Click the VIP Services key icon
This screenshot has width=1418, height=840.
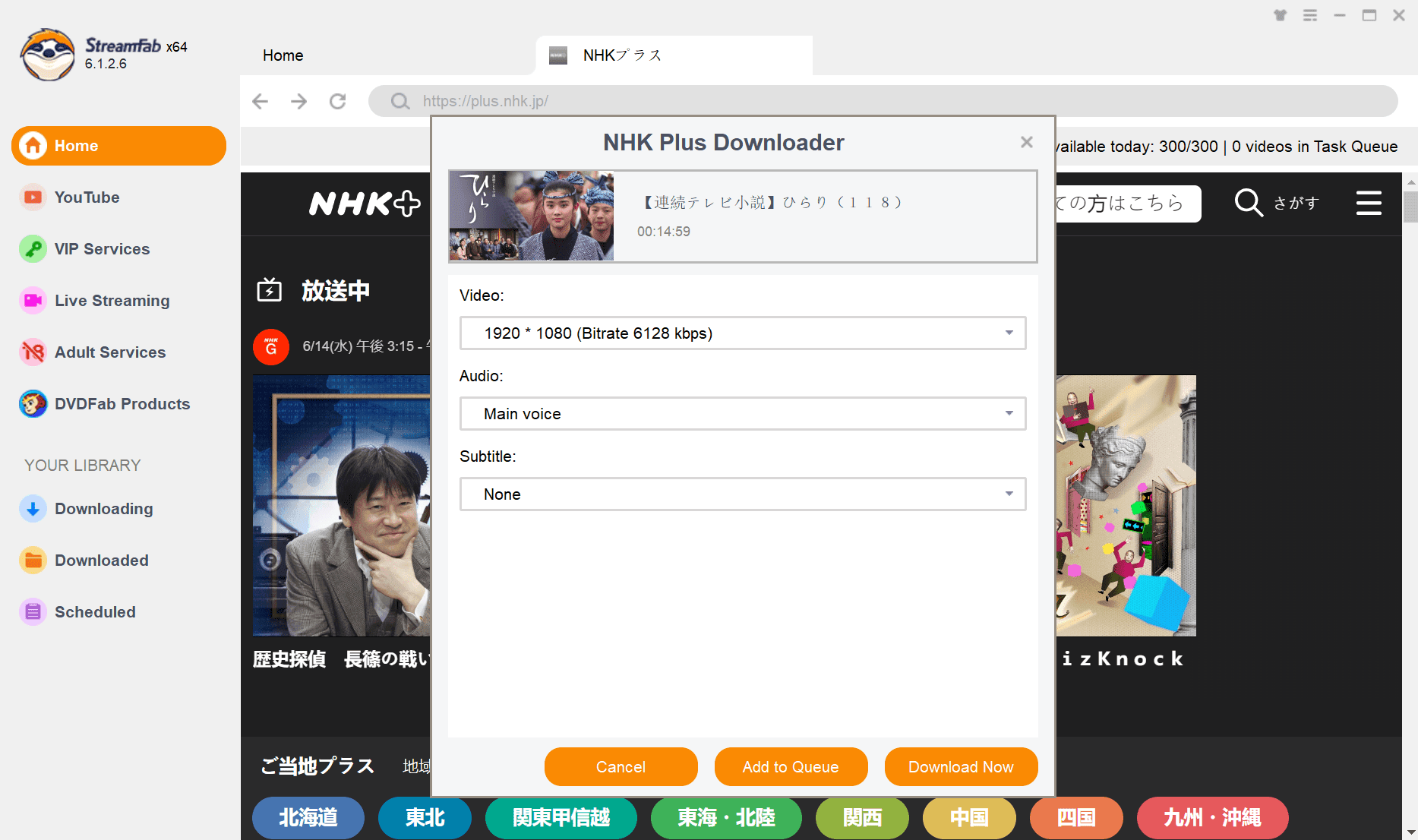[33, 249]
